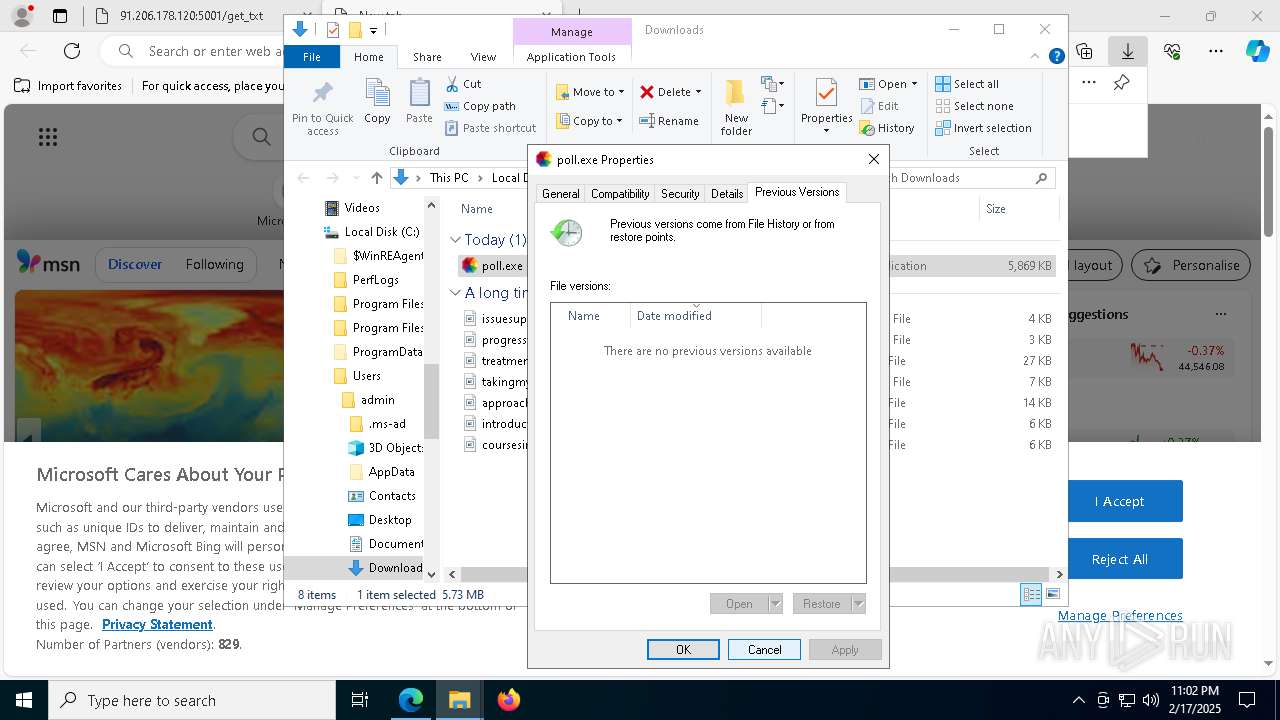Viewport: 1280px width, 720px height.
Task: Open Application Tools ribbon tab
Action: pyautogui.click(x=571, y=57)
